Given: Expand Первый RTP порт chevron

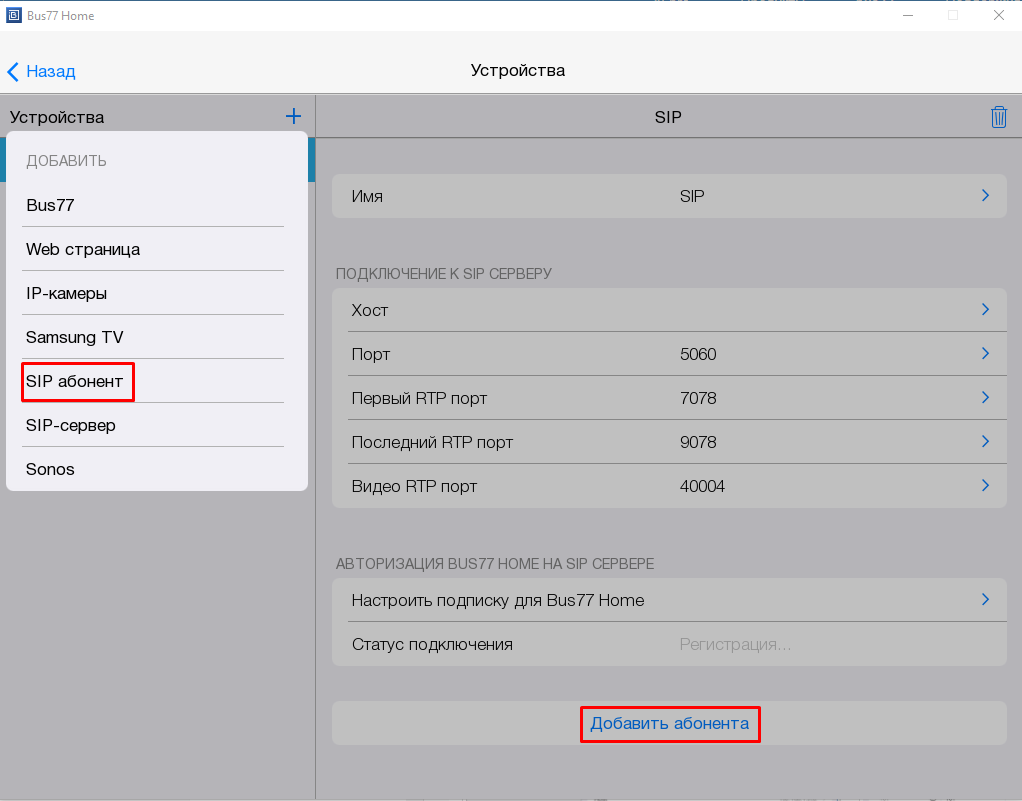Looking at the screenshot, I should pyautogui.click(x=985, y=398).
